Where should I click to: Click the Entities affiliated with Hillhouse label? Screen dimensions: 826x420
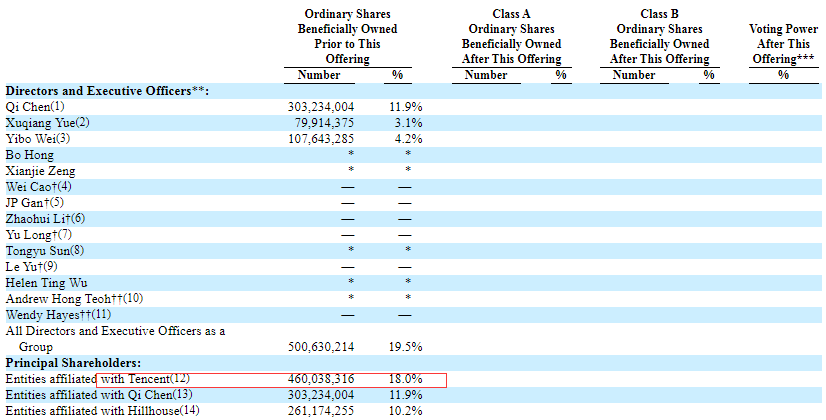(102, 411)
